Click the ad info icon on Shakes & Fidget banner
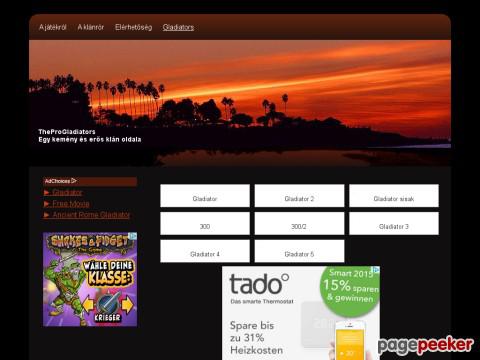This screenshot has width=480, height=360. coord(133,236)
